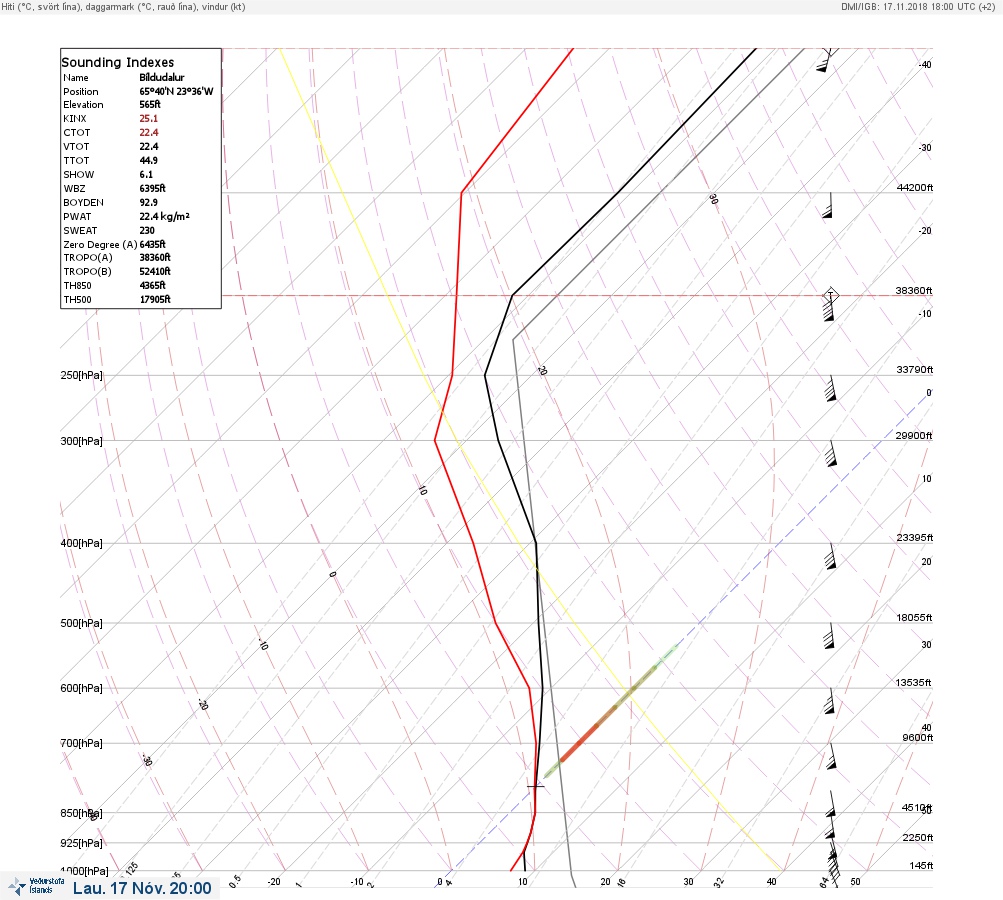Click the TH500 value '17905ft'
This screenshot has height=900, width=1003.
[155, 299]
